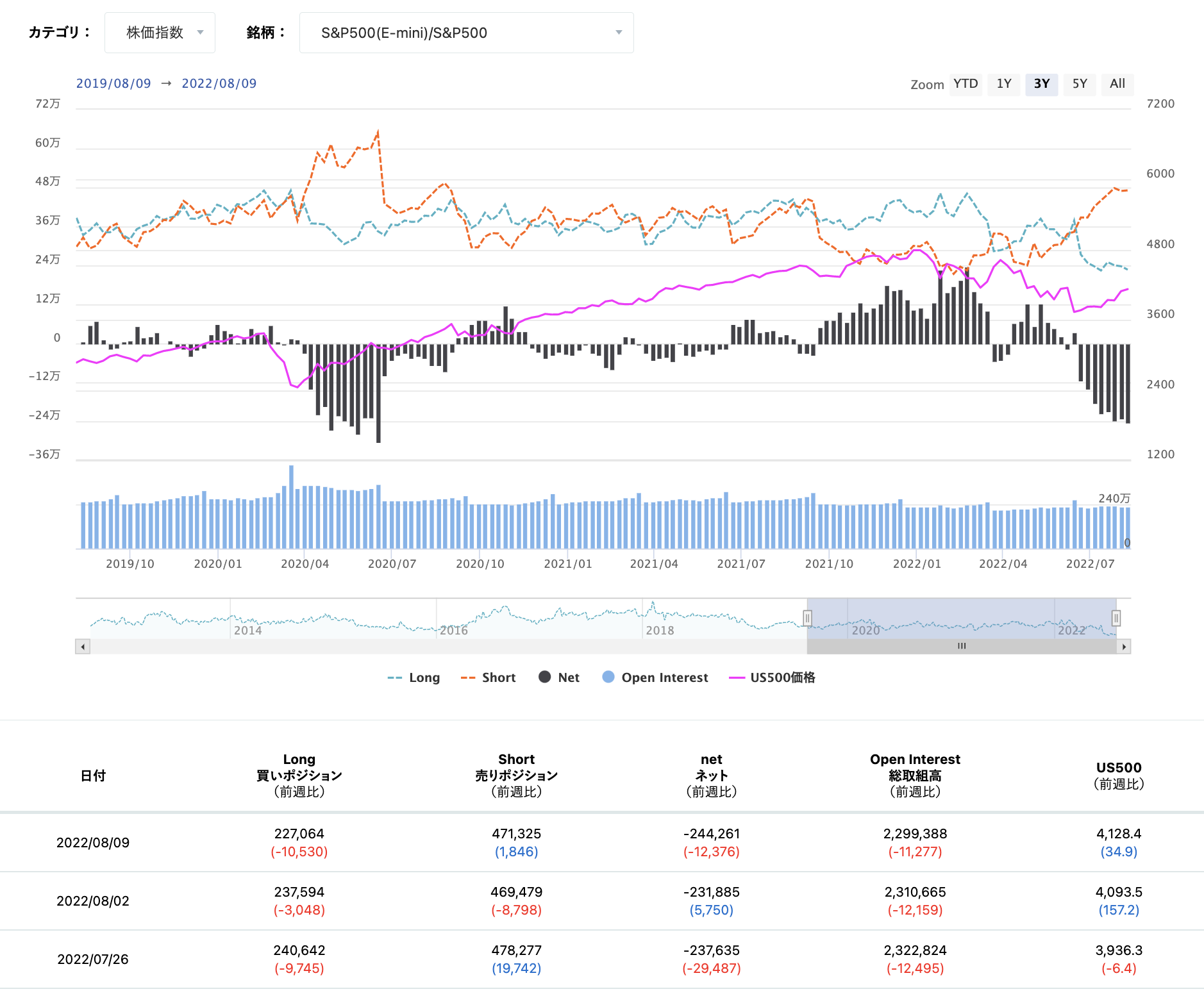Click the left navigator range handle

[x=807, y=618]
